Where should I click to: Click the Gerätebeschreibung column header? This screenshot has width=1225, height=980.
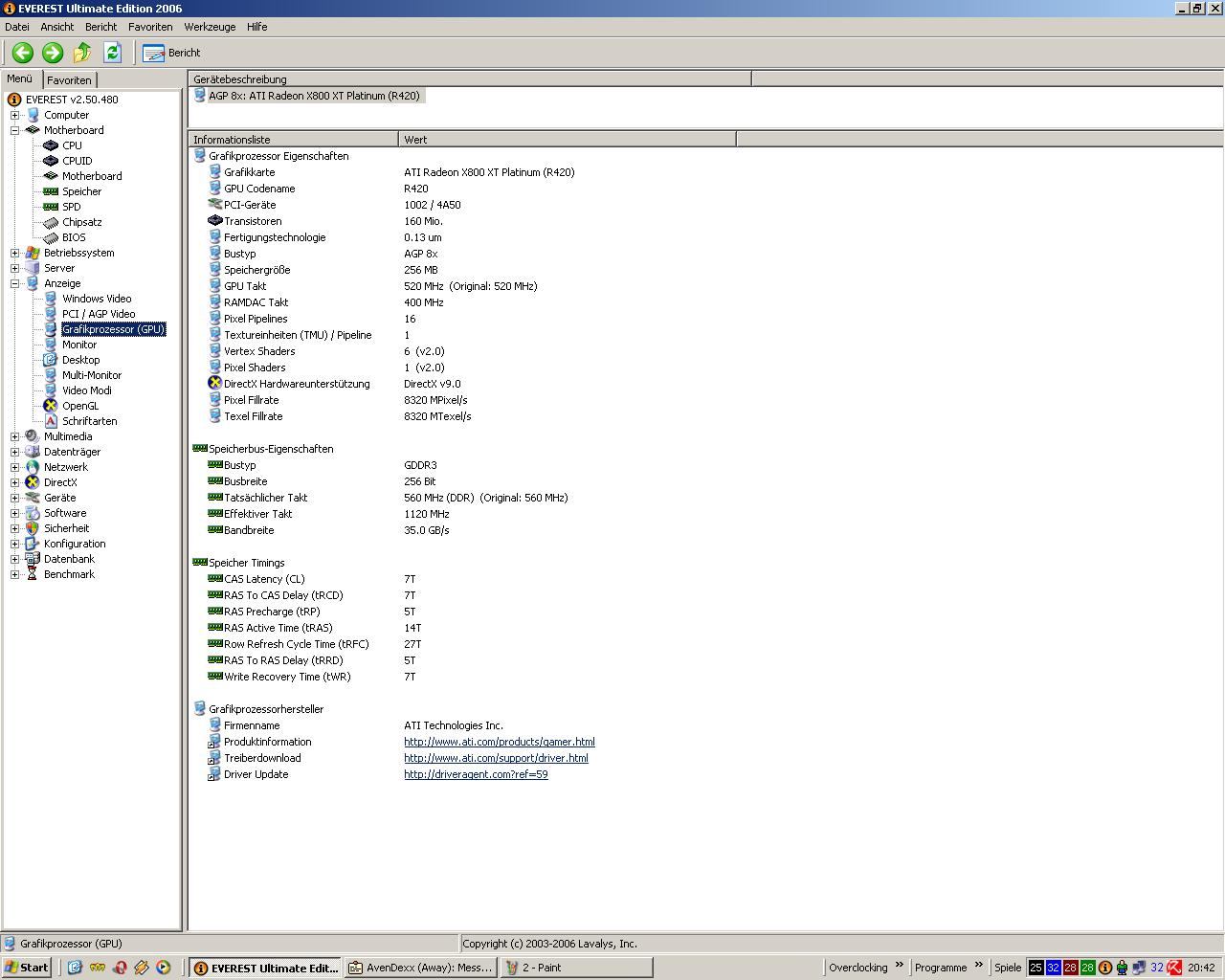click(469, 79)
